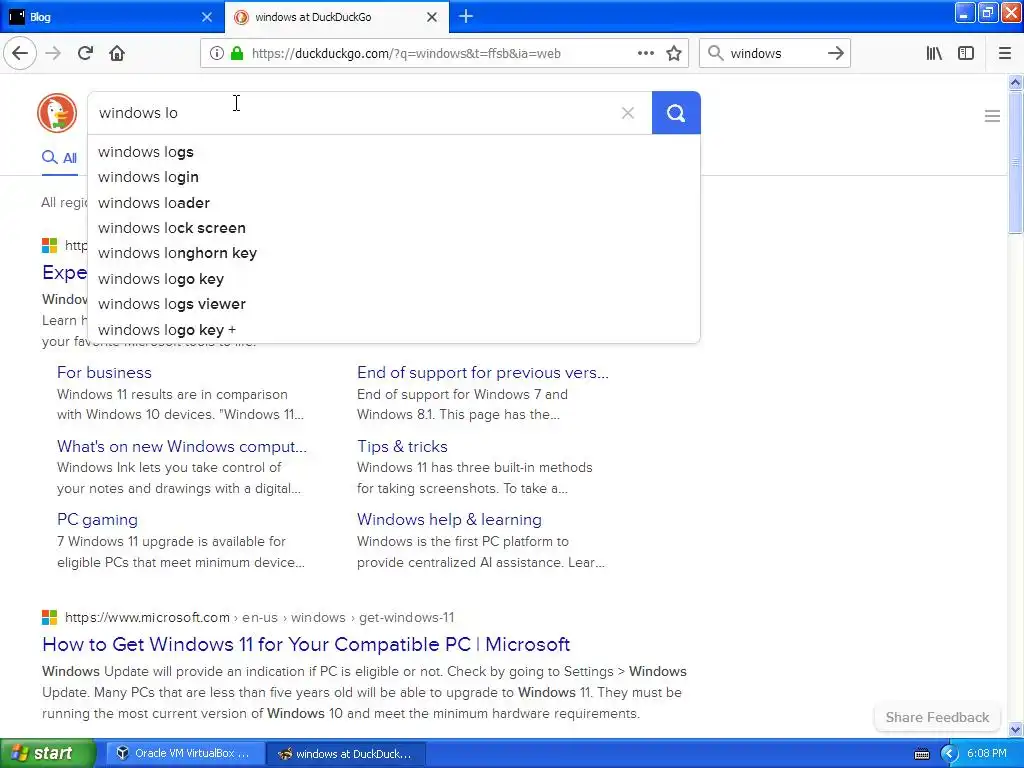Click the forward navigation arrow

point(54,54)
